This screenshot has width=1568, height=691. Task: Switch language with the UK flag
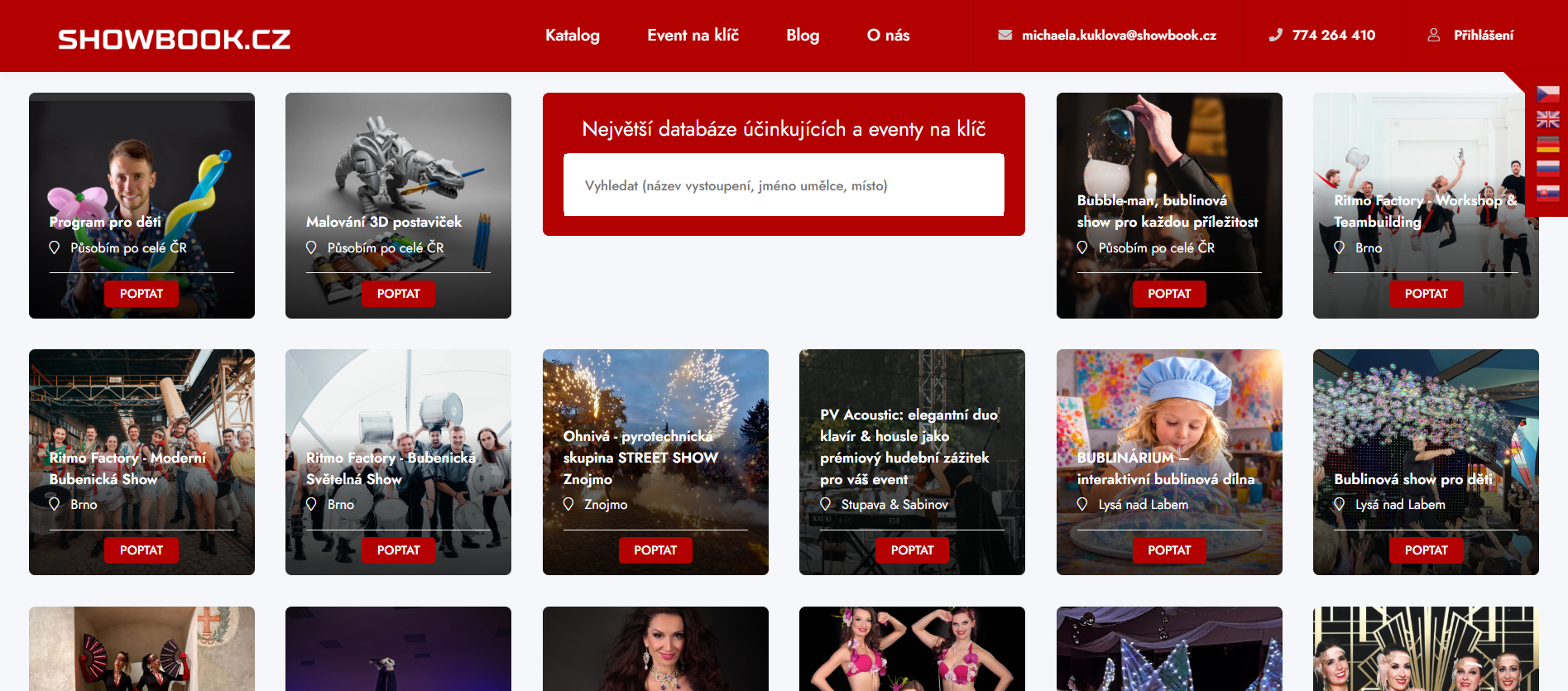1547,118
